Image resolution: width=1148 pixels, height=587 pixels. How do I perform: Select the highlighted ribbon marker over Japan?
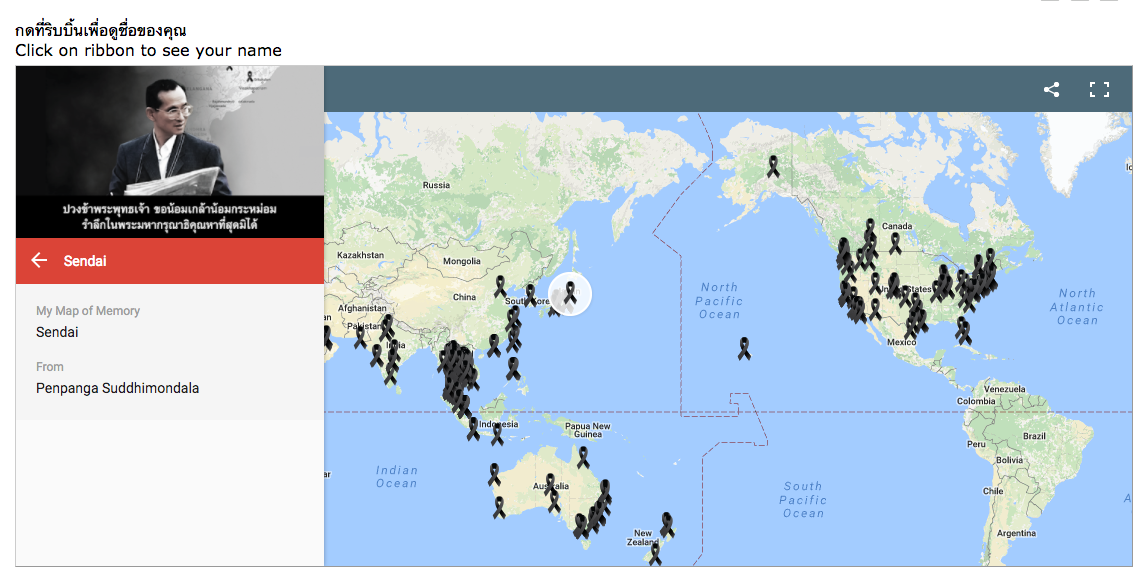[570, 292]
